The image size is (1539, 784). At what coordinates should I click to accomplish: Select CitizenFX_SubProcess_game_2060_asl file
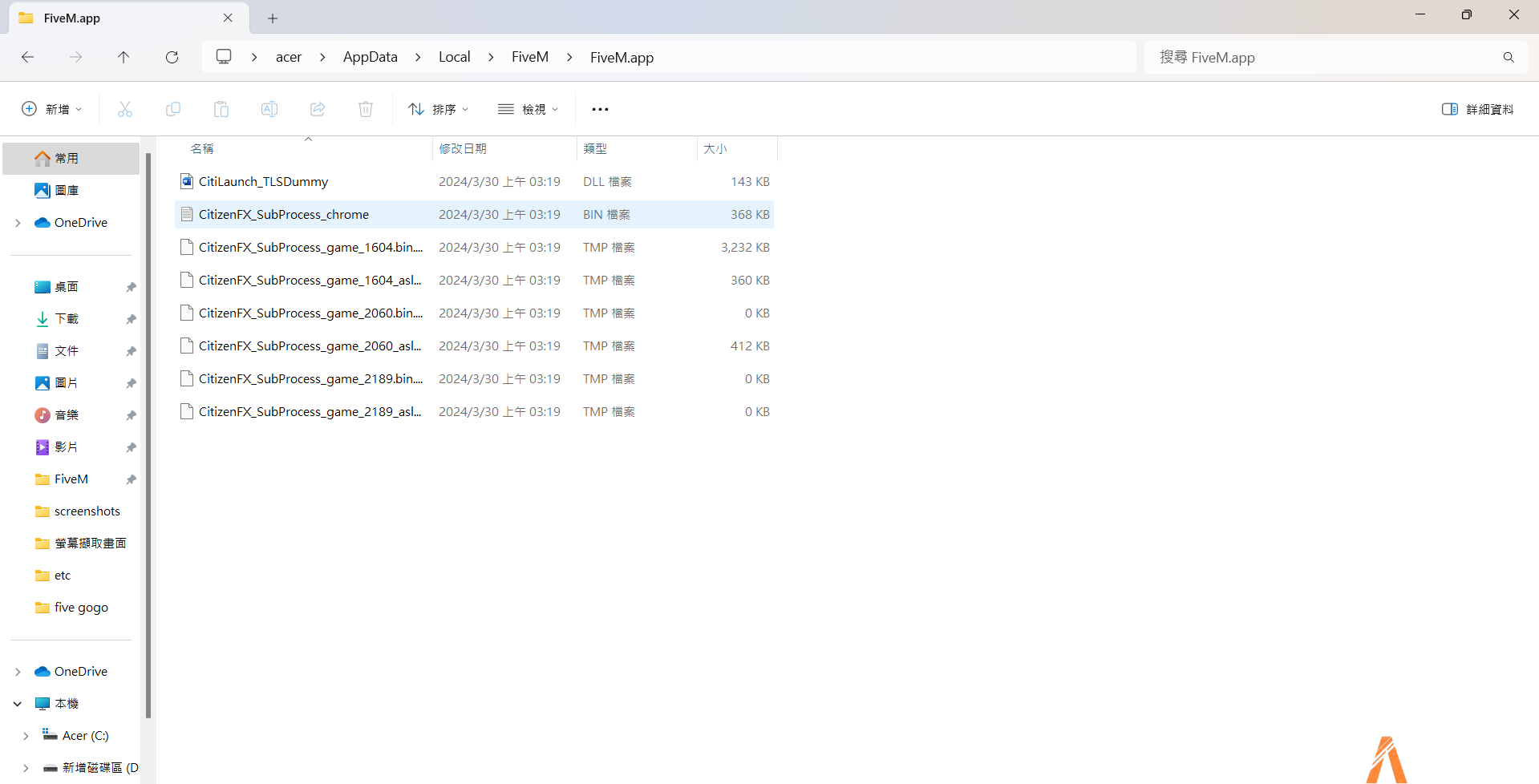[474, 346]
